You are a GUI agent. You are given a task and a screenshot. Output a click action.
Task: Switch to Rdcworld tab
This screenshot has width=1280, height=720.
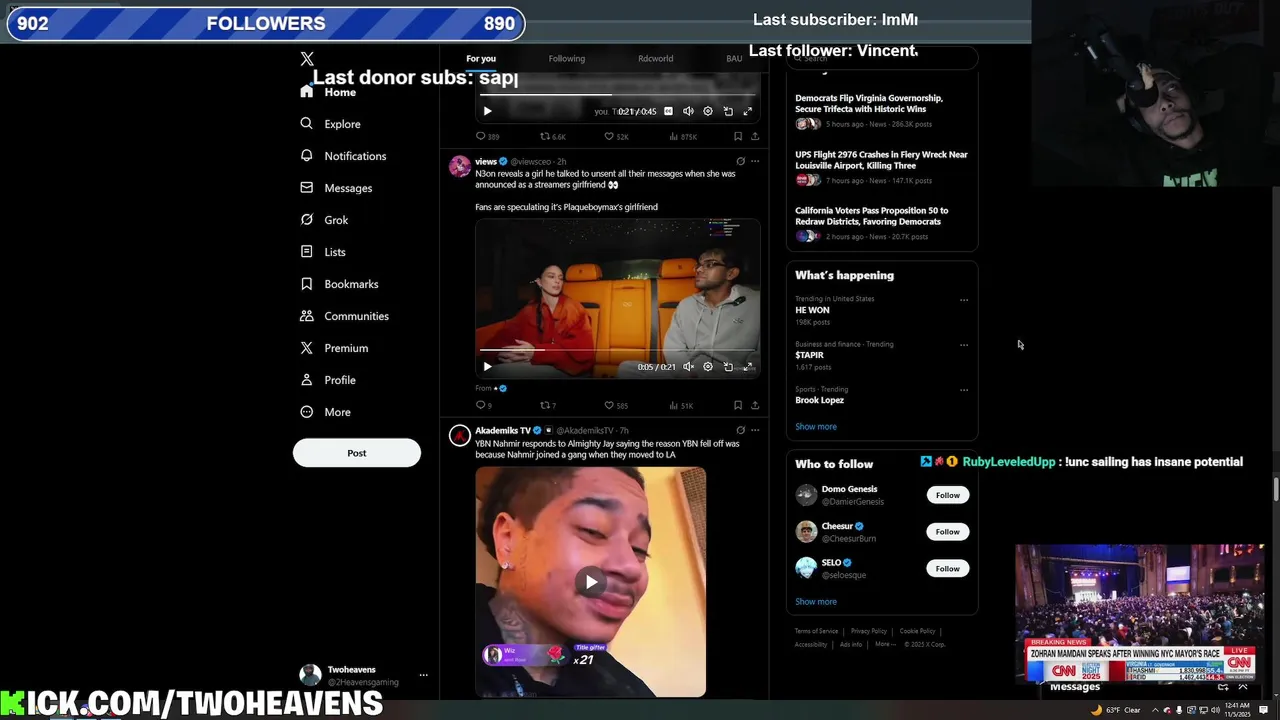point(655,58)
